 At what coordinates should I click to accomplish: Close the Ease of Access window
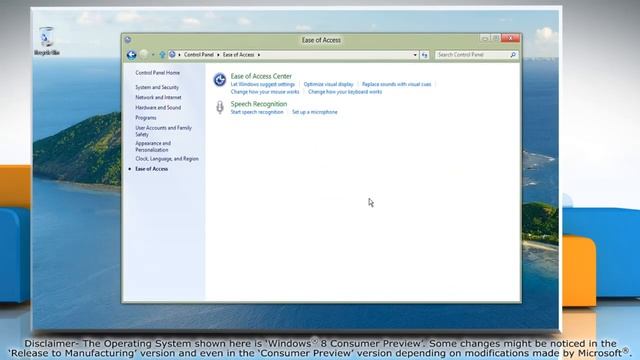pyautogui.click(x=510, y=38)
